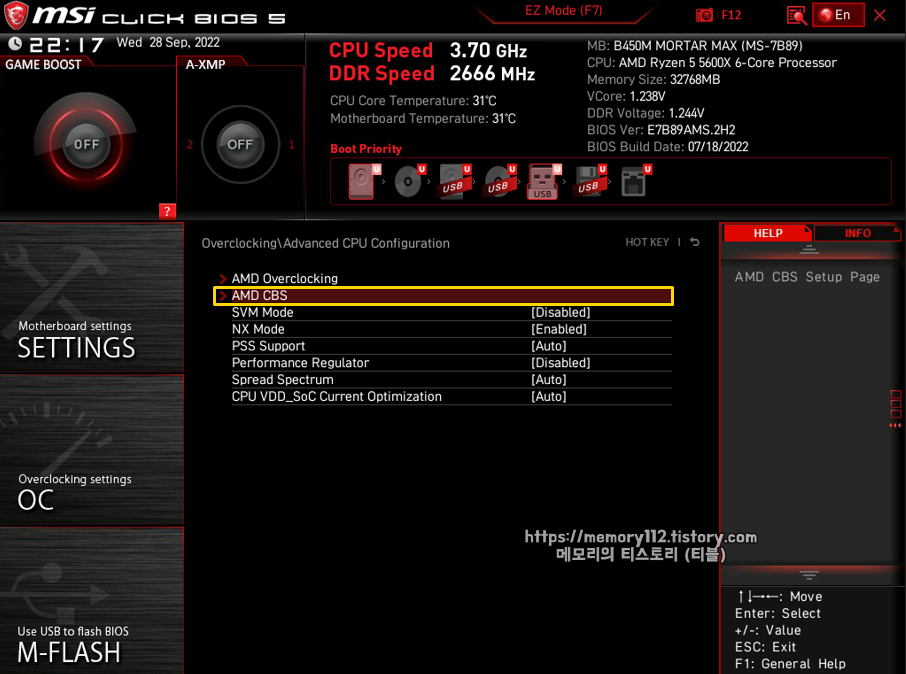Viewport: 906px width, 674px height.
Task: Click the screenshot camera F12 icon
Action: 718,15
